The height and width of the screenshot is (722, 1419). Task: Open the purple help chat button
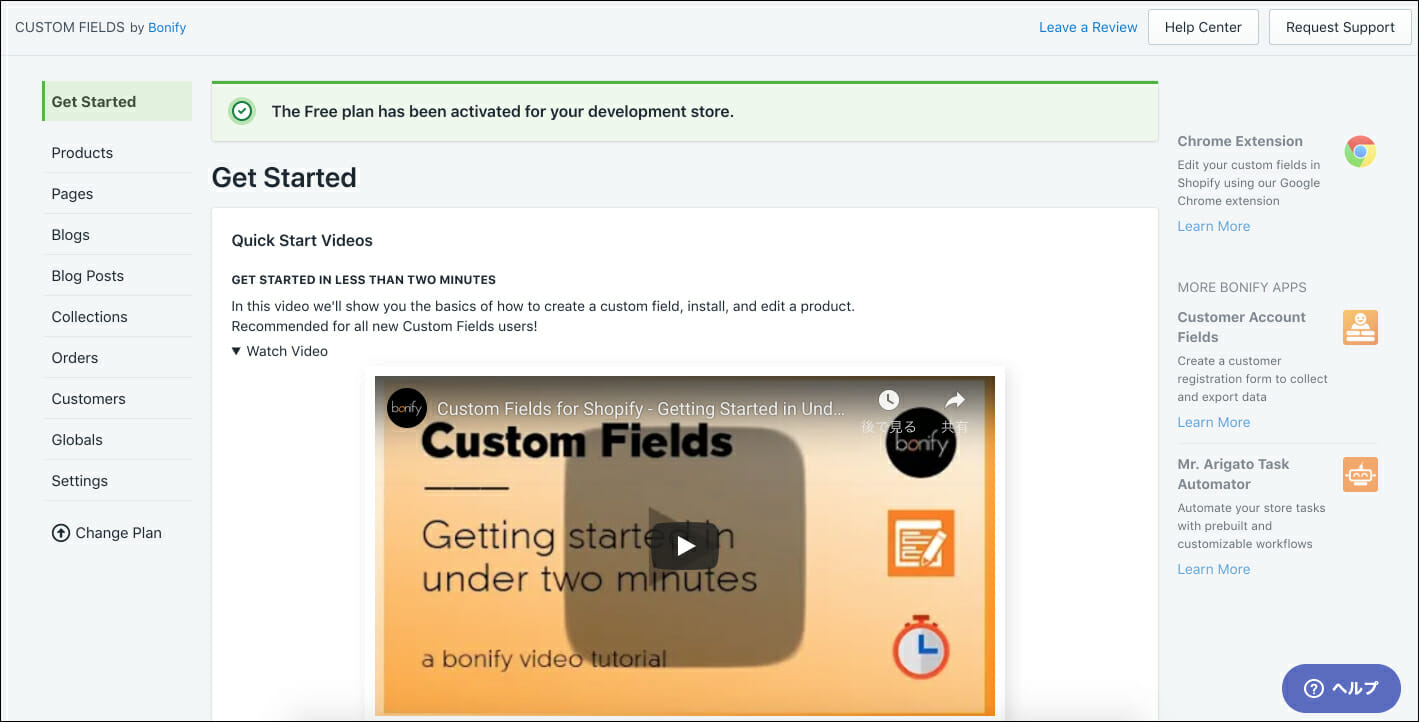1341,688
